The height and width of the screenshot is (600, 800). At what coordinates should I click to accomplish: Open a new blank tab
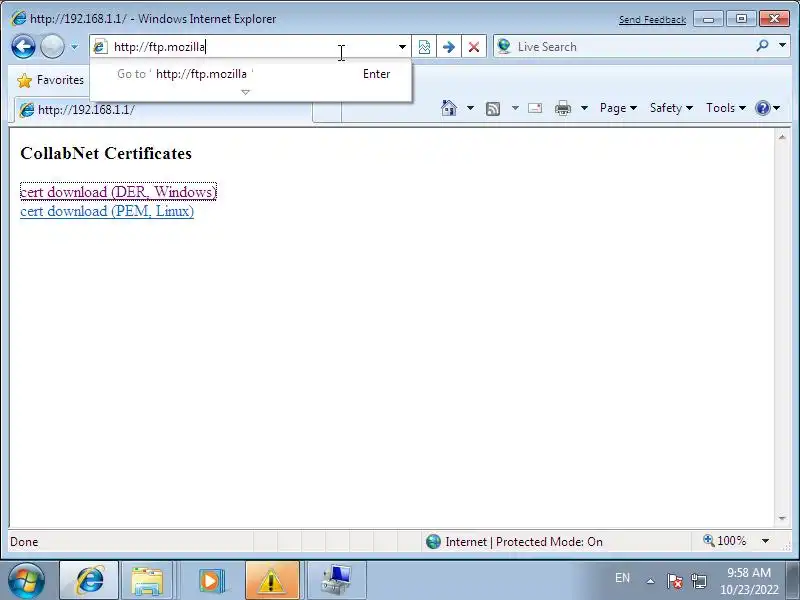click(327, 112)
